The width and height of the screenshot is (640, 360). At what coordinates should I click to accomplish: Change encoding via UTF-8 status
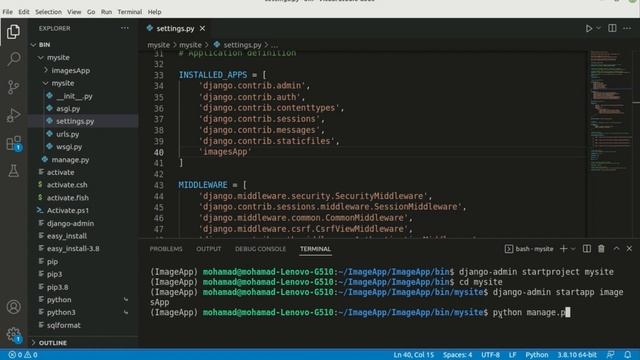coord(490,355)
